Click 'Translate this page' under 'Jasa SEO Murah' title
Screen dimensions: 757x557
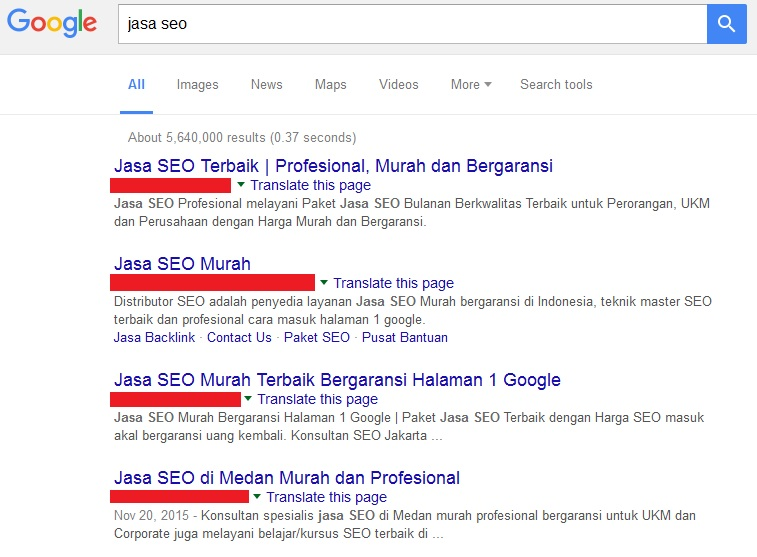click(x=393, y=283)
